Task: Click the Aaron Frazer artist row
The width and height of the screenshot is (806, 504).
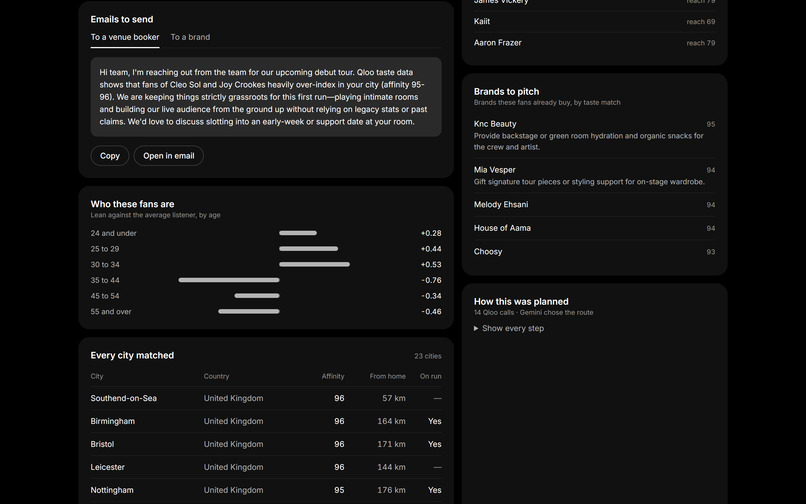Action: pyautogui.click(x=594, y=43)
